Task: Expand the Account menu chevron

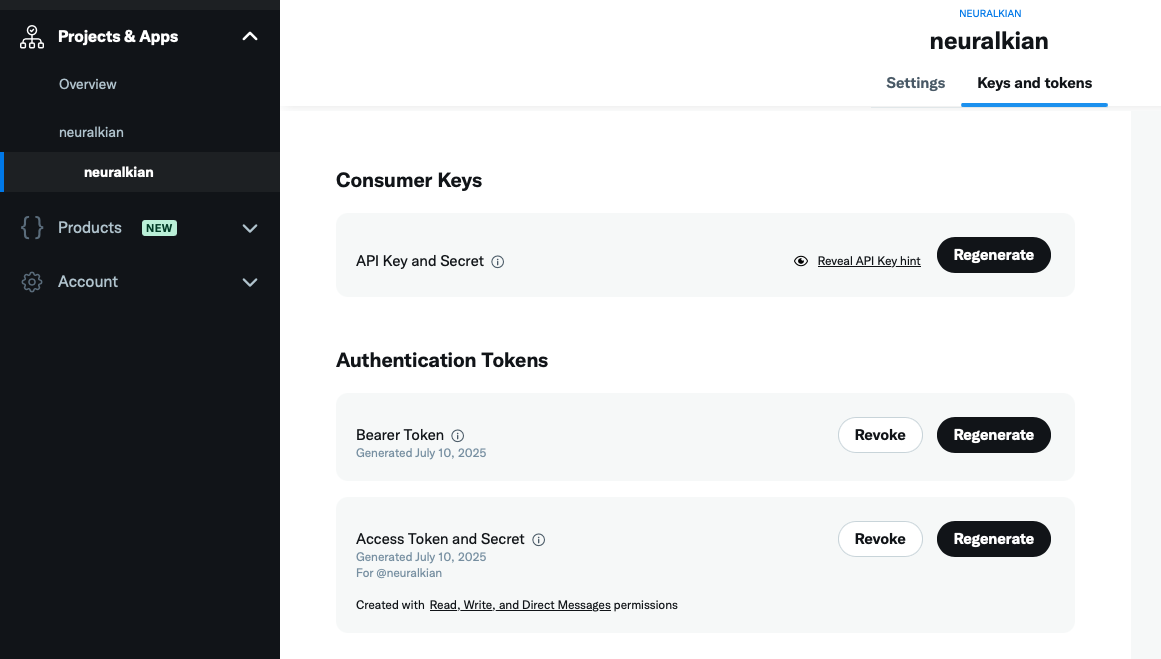Action: 250,282
